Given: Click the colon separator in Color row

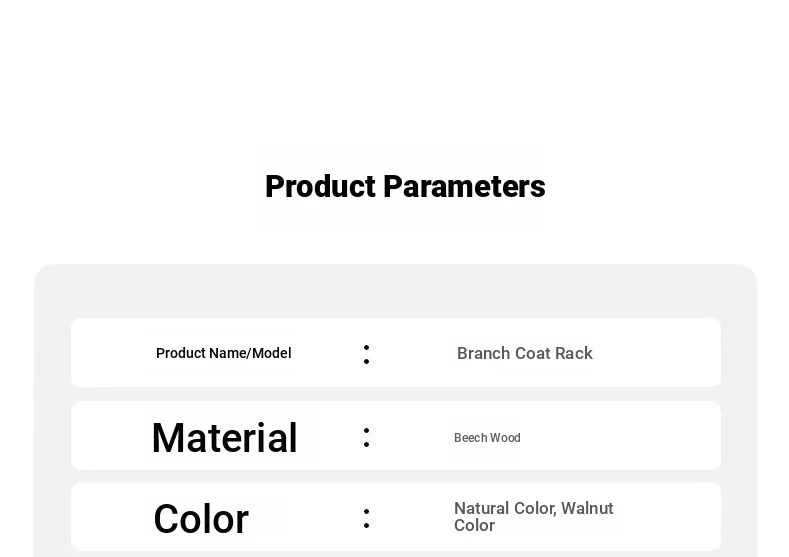Looking at the screenshot, I should point(366,519).
